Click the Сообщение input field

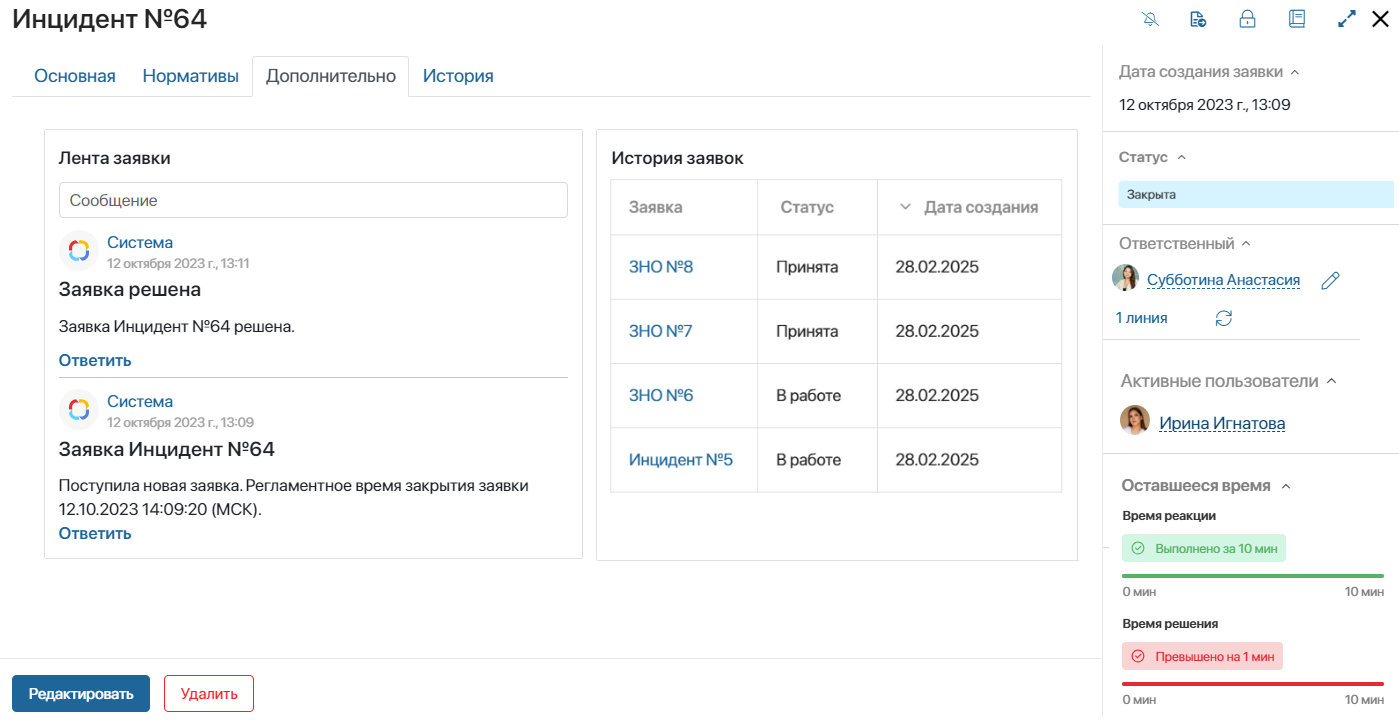313,200
